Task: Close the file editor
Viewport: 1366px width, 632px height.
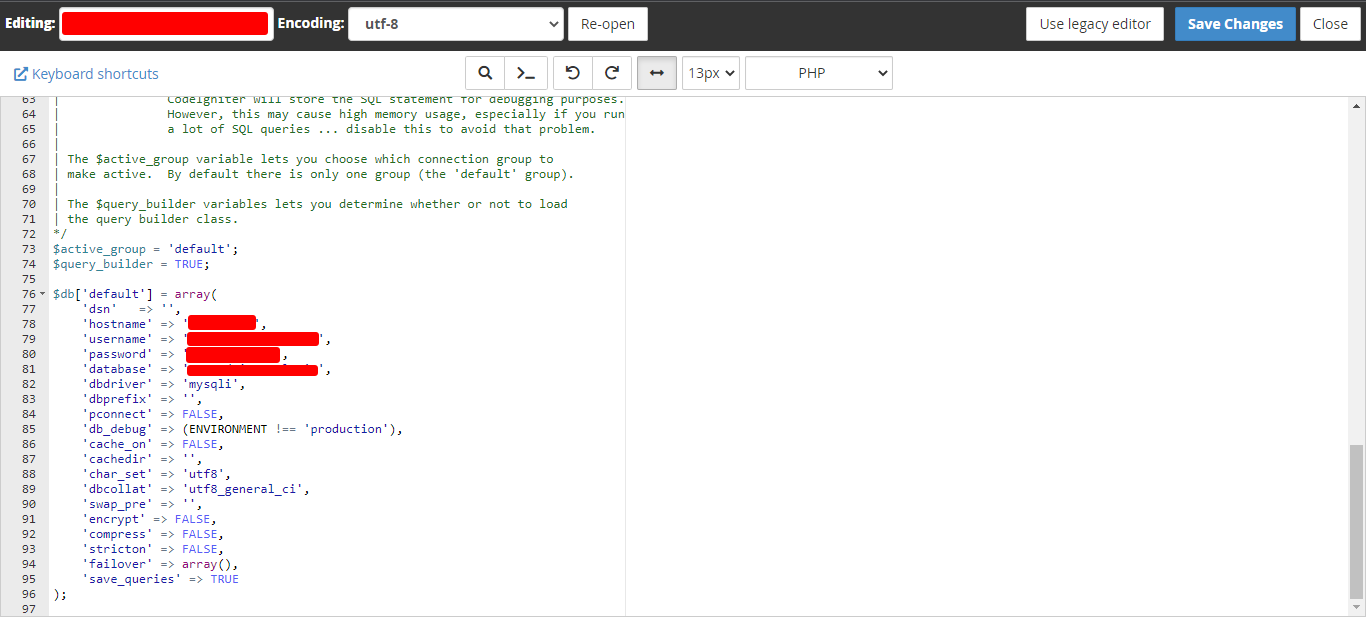Action: pos(1329,24)
